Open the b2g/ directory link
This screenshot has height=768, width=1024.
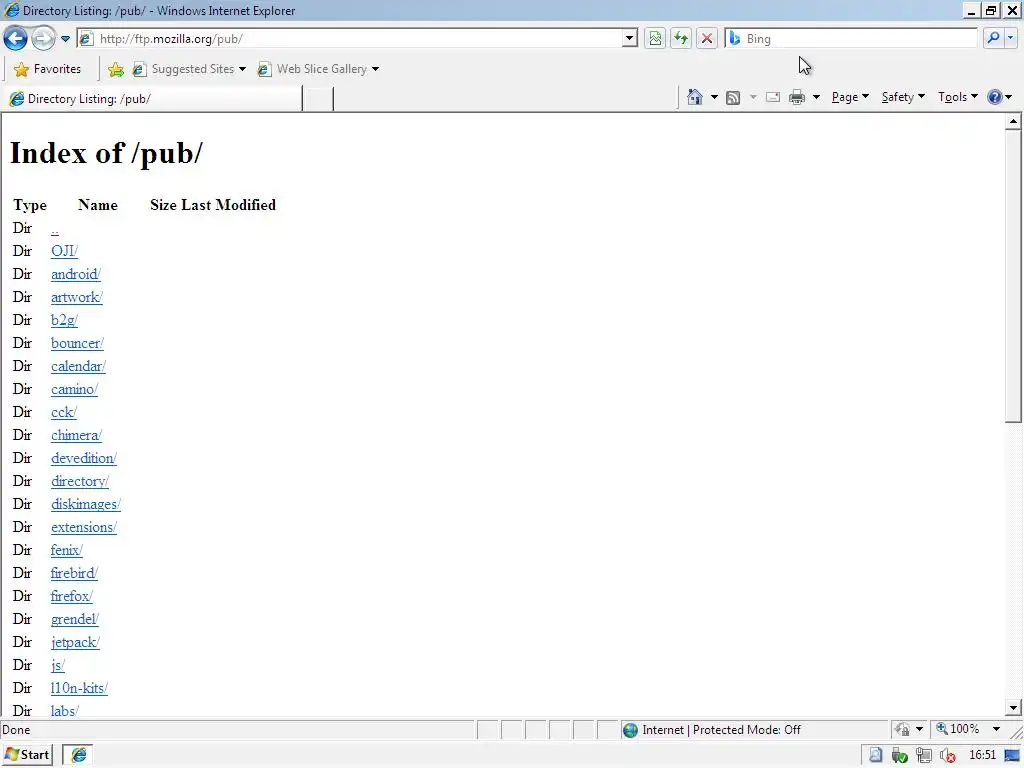pyautogui.click(x=65, y=320)
